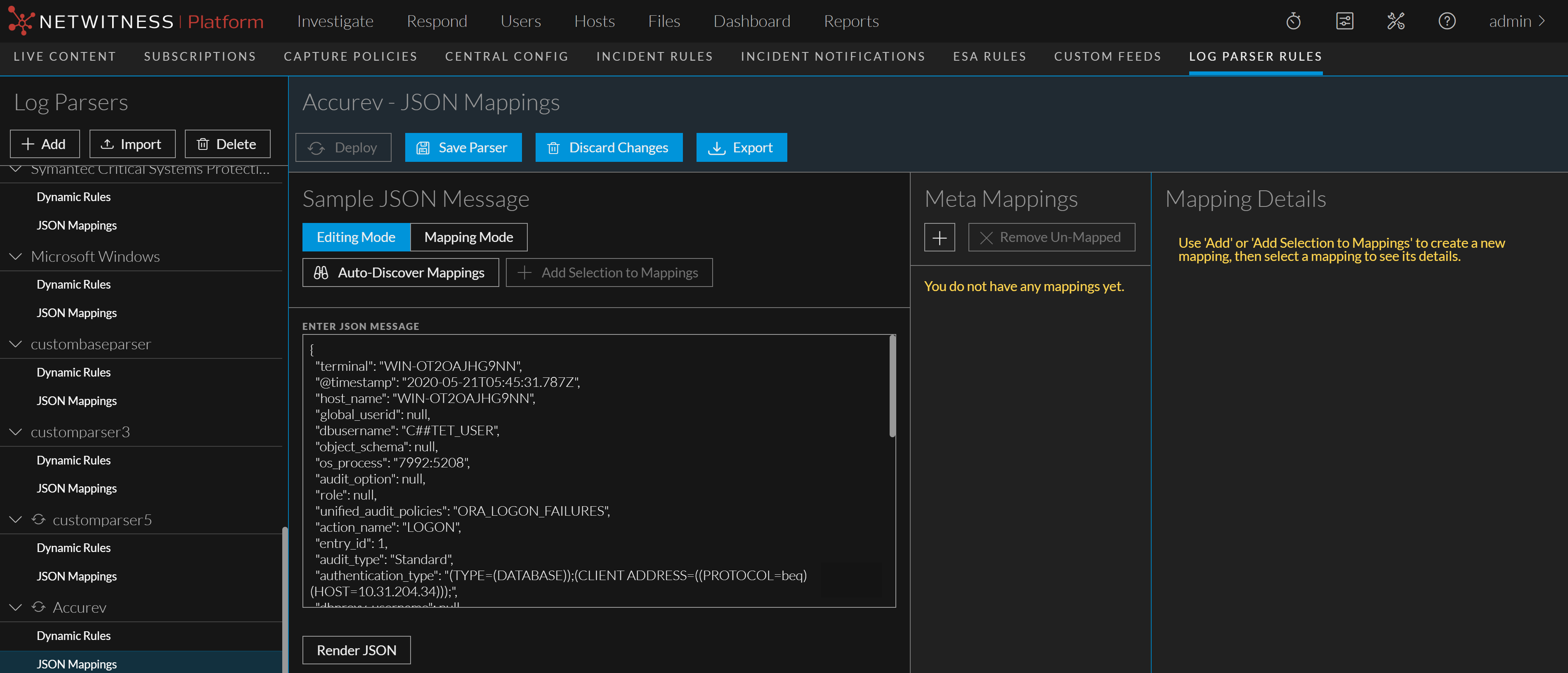Switch to the Custom Feeds tab
The image size is (1568, 673).
coord(1108,56)
